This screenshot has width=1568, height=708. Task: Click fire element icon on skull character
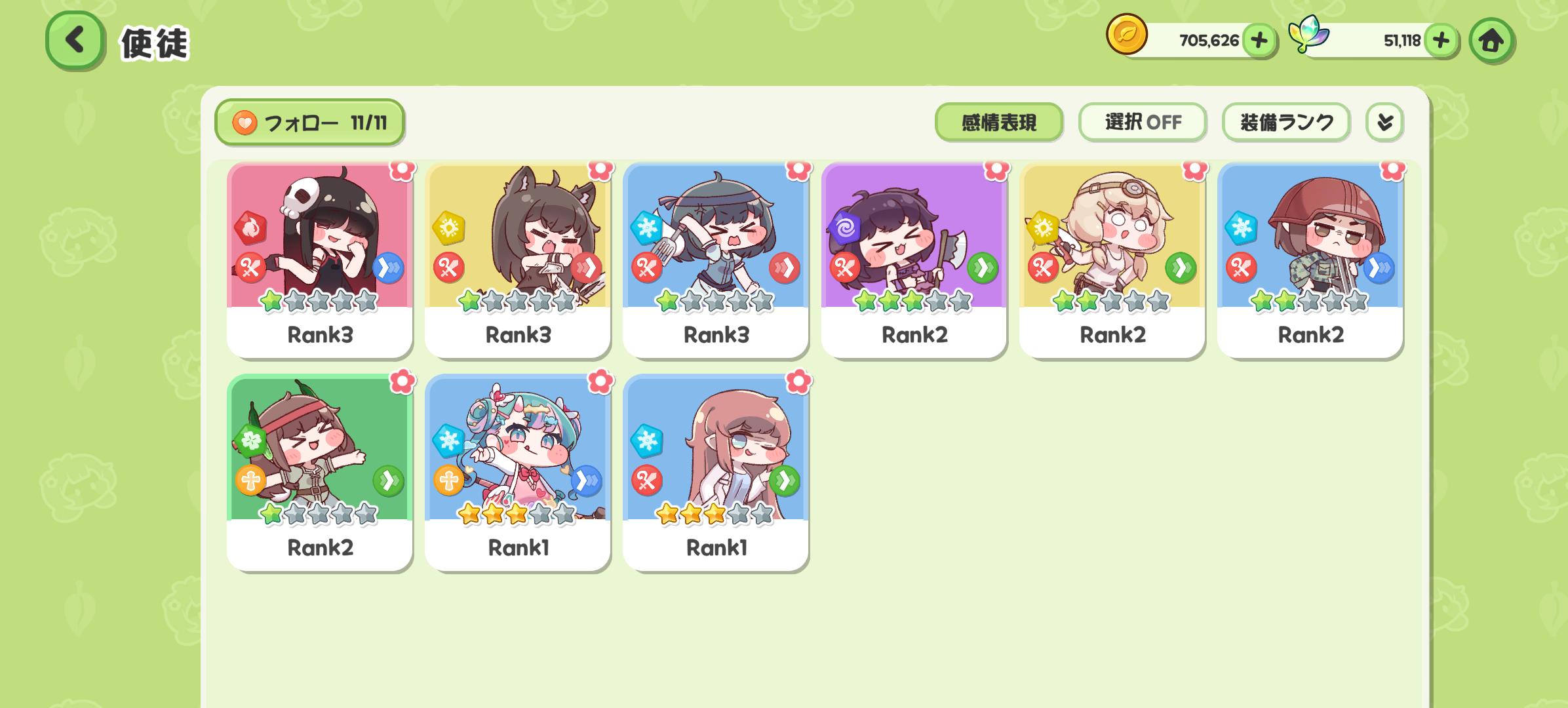(x=250, y=228)
